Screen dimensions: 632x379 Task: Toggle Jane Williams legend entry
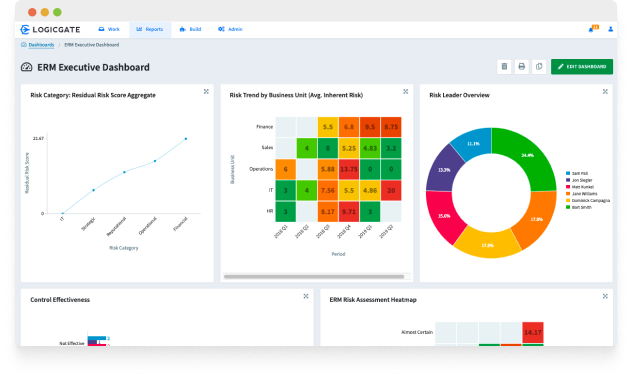[x=582, y=194]
